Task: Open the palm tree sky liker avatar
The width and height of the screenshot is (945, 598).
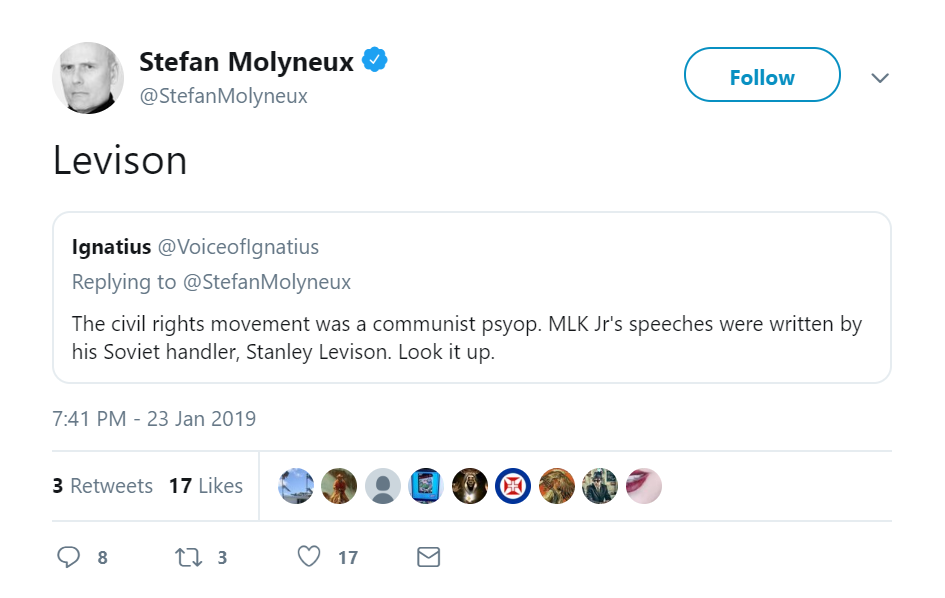Action: (296, 486)
